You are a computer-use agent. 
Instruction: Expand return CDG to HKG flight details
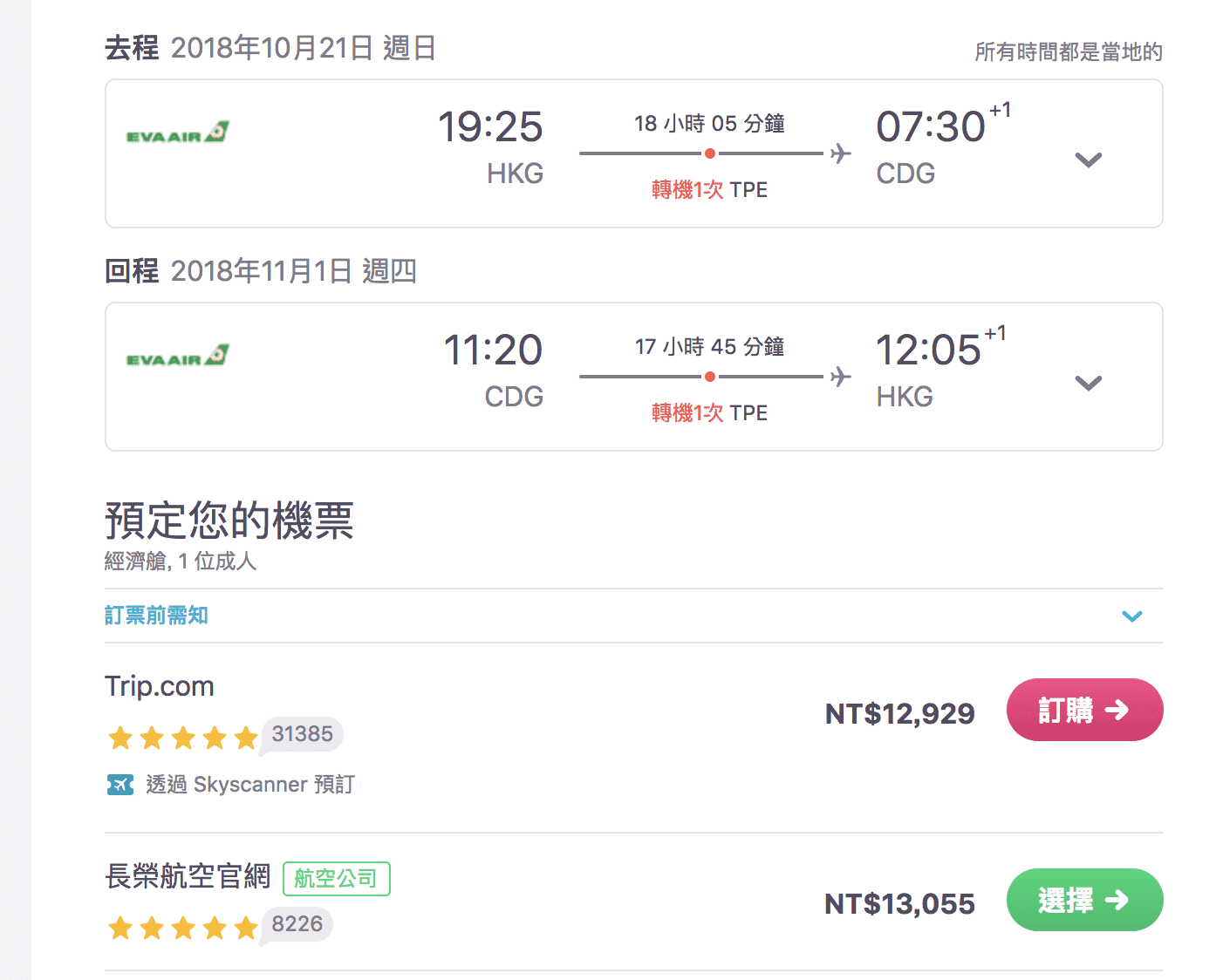tap(1088, 383)
